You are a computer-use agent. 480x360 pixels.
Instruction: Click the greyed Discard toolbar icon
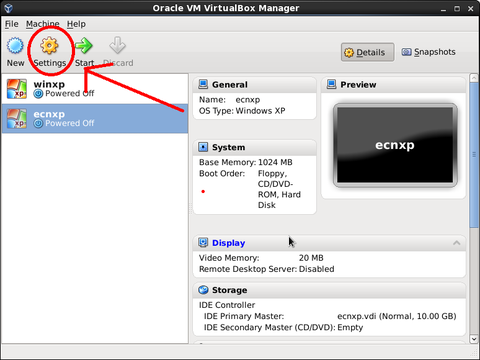pos(117,45)
